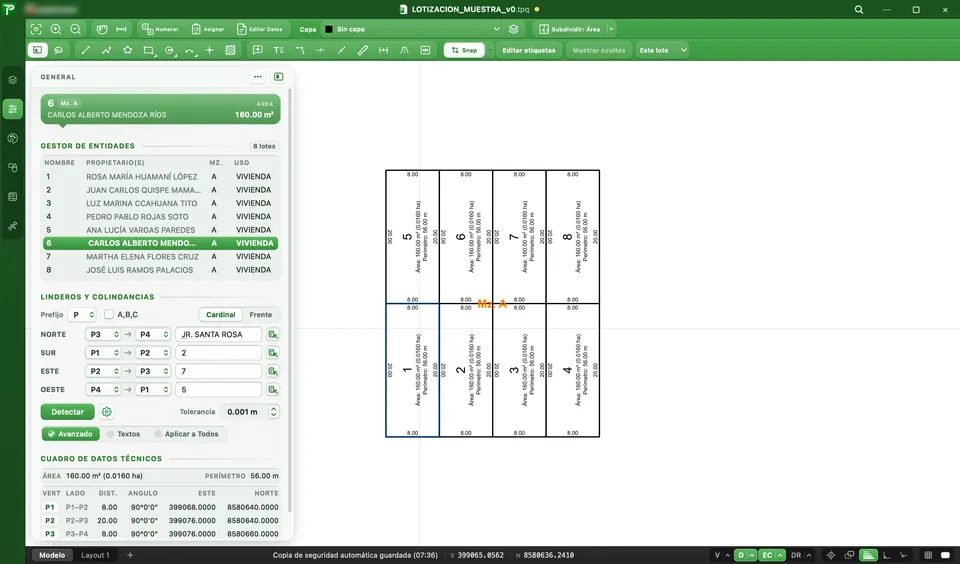Image resolution: width=960 pixels, height=564 pixels.
Task: Click the pick-from-map icon for NORTE
Action: (x=273, y=334)
